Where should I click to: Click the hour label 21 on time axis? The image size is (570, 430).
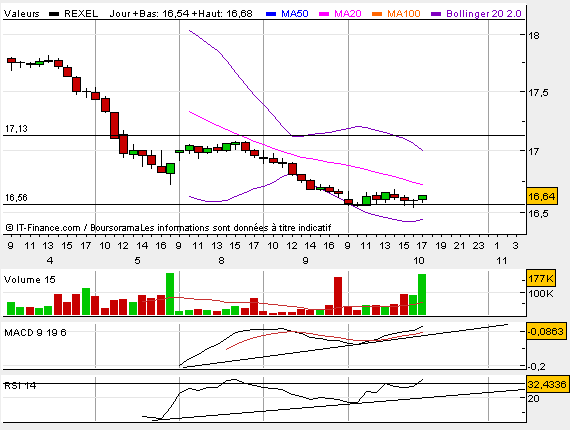[x=459, y=246]
